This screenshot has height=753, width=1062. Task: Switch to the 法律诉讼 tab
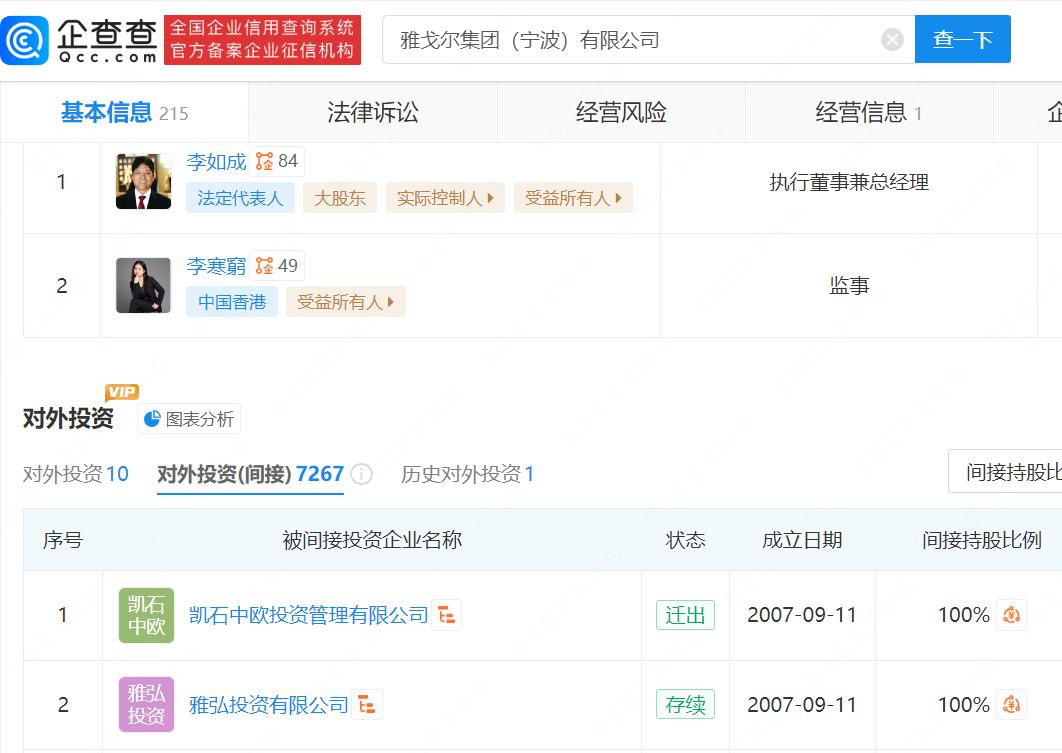coord(372,113)
